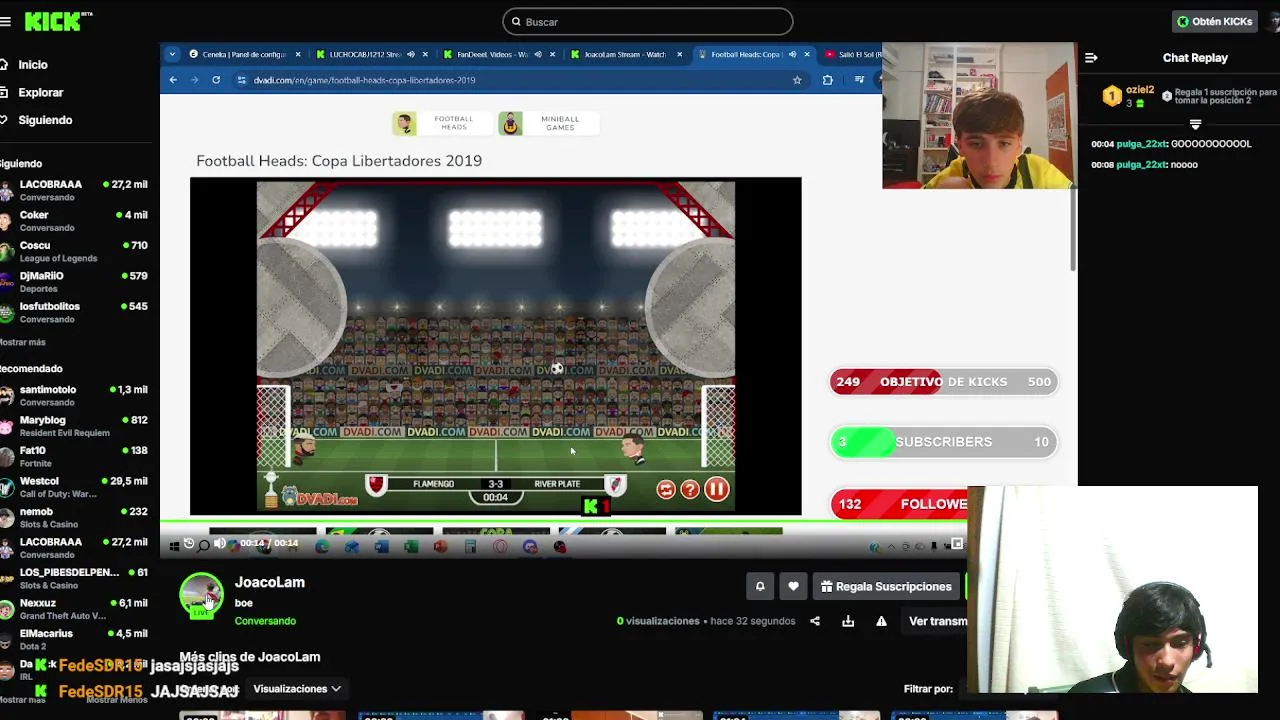Open Coscu channel in sidebar
This screenshot has width=1280, height=720.
pos(75,251)
